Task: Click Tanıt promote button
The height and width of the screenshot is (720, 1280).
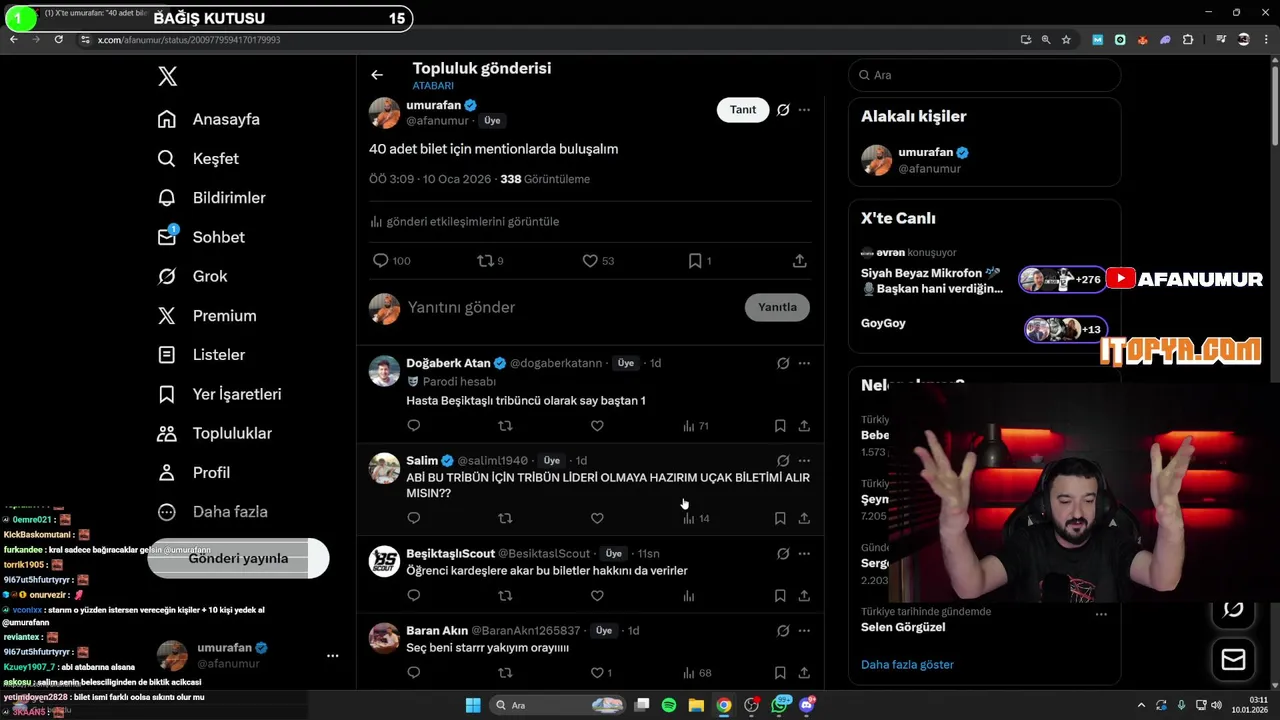Action: coord(743,110)
